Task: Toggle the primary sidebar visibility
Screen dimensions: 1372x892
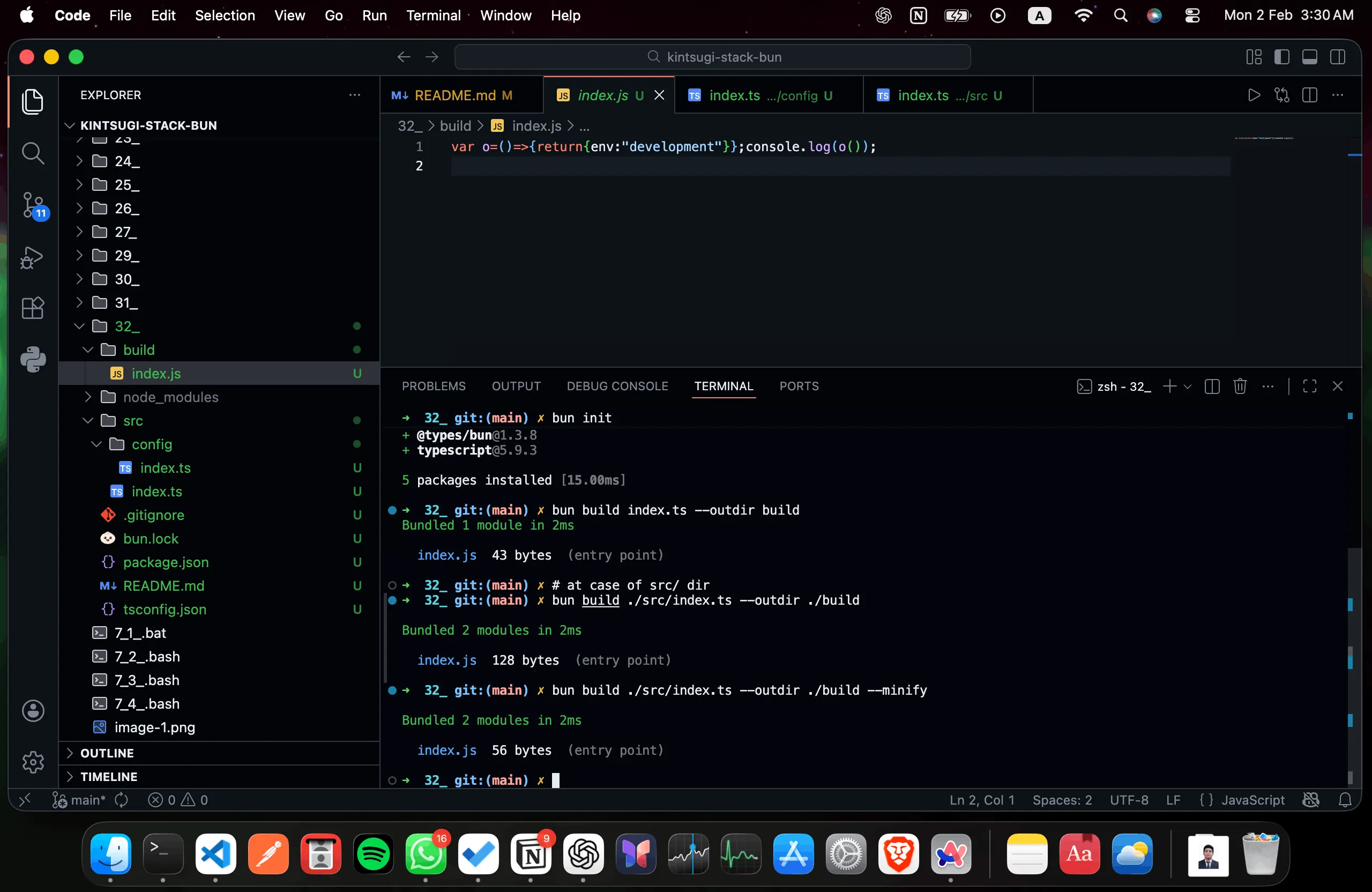Action: (1281, 57)
